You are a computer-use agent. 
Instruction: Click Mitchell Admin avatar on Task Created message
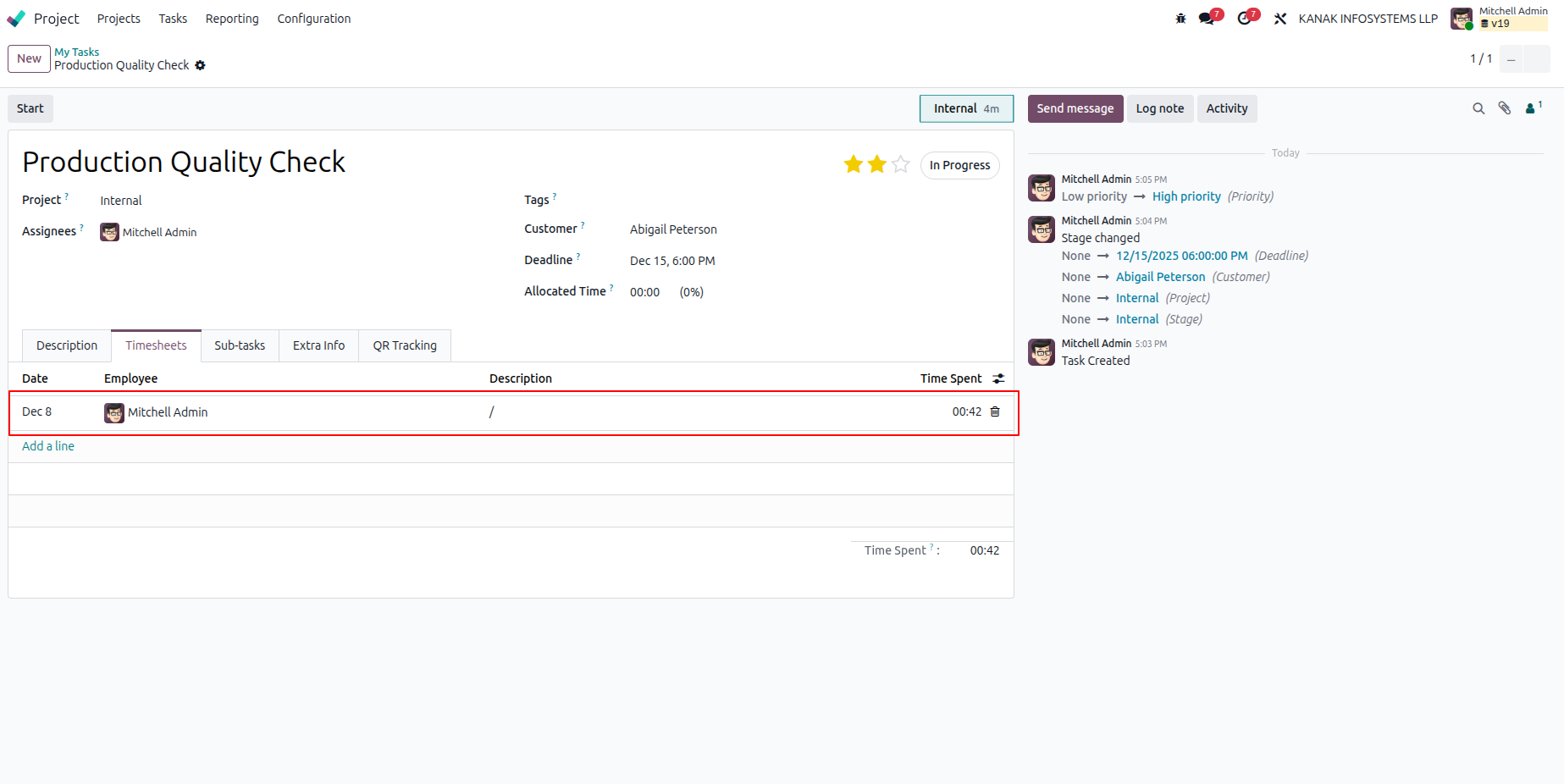(x=1042, y=352)
